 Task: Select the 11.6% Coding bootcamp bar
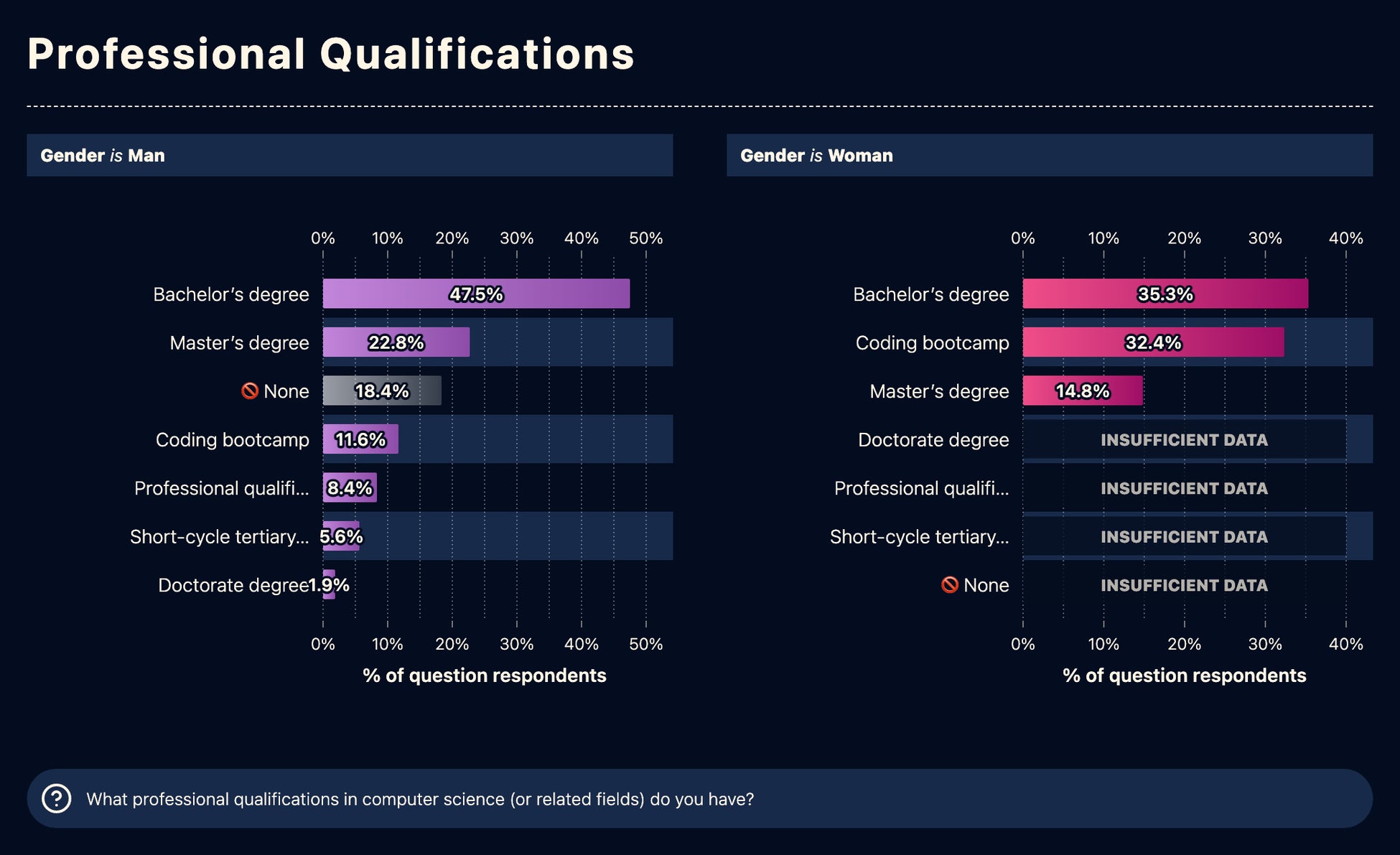coord(360,439)
